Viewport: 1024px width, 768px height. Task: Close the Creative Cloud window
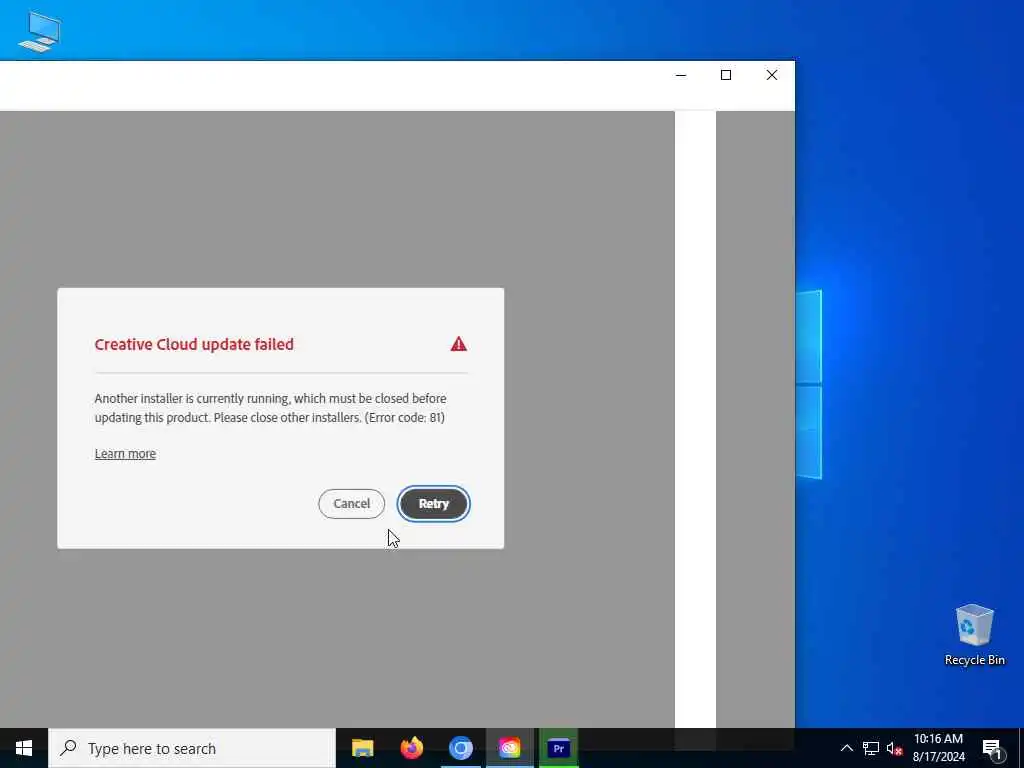point(771,75)
